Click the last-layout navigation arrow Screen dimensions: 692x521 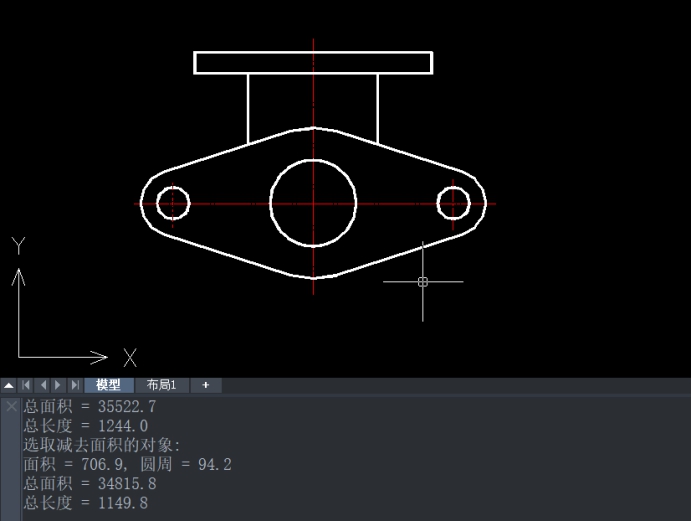click(x=74, y=385)
